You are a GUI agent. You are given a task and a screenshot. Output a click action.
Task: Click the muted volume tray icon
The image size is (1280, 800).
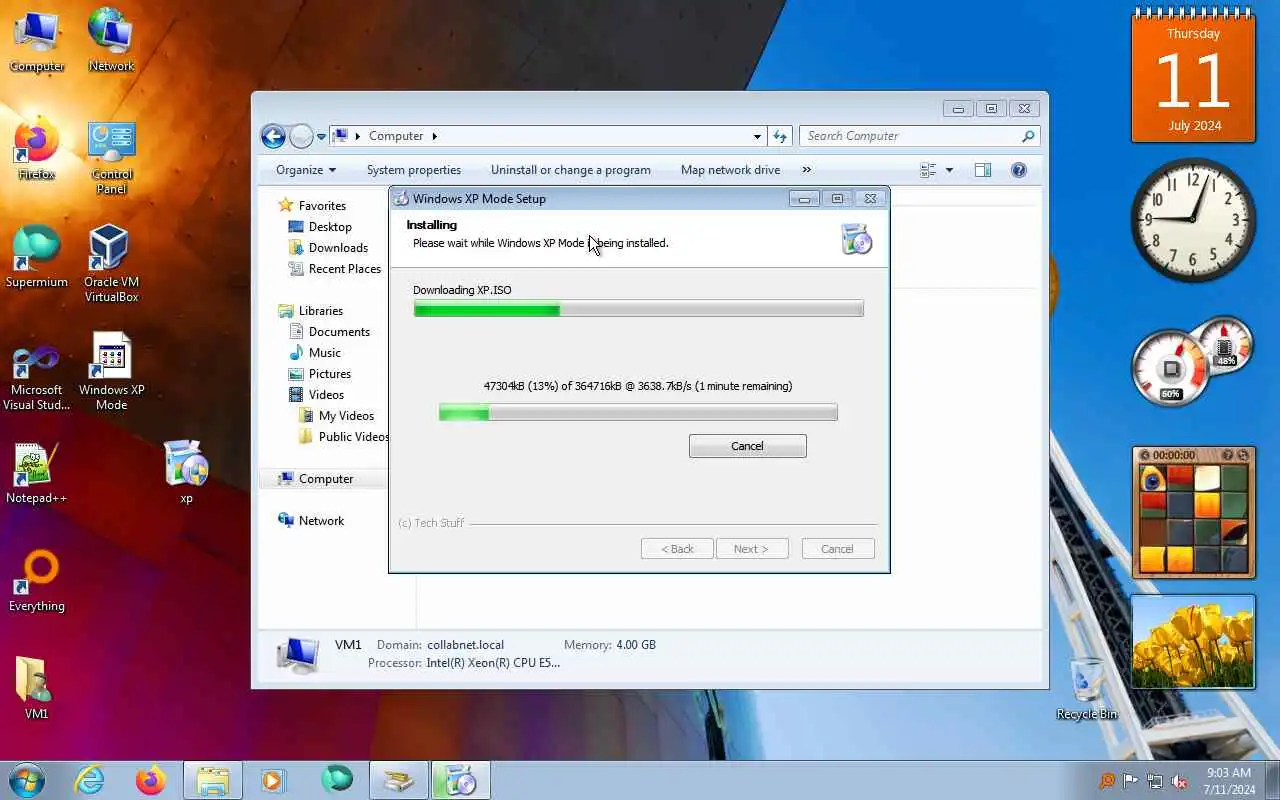[x=1180, y=782]
